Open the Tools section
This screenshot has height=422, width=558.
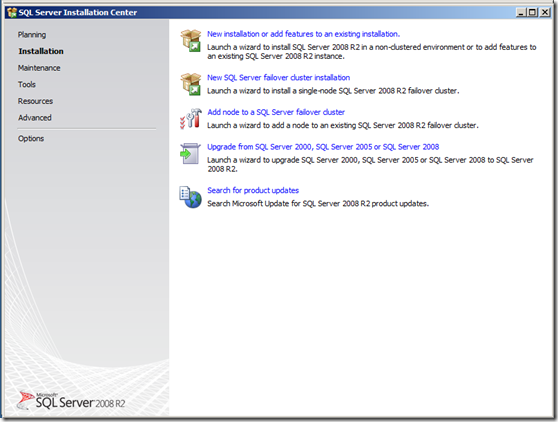pyautogui.click(x=27, y=84)
